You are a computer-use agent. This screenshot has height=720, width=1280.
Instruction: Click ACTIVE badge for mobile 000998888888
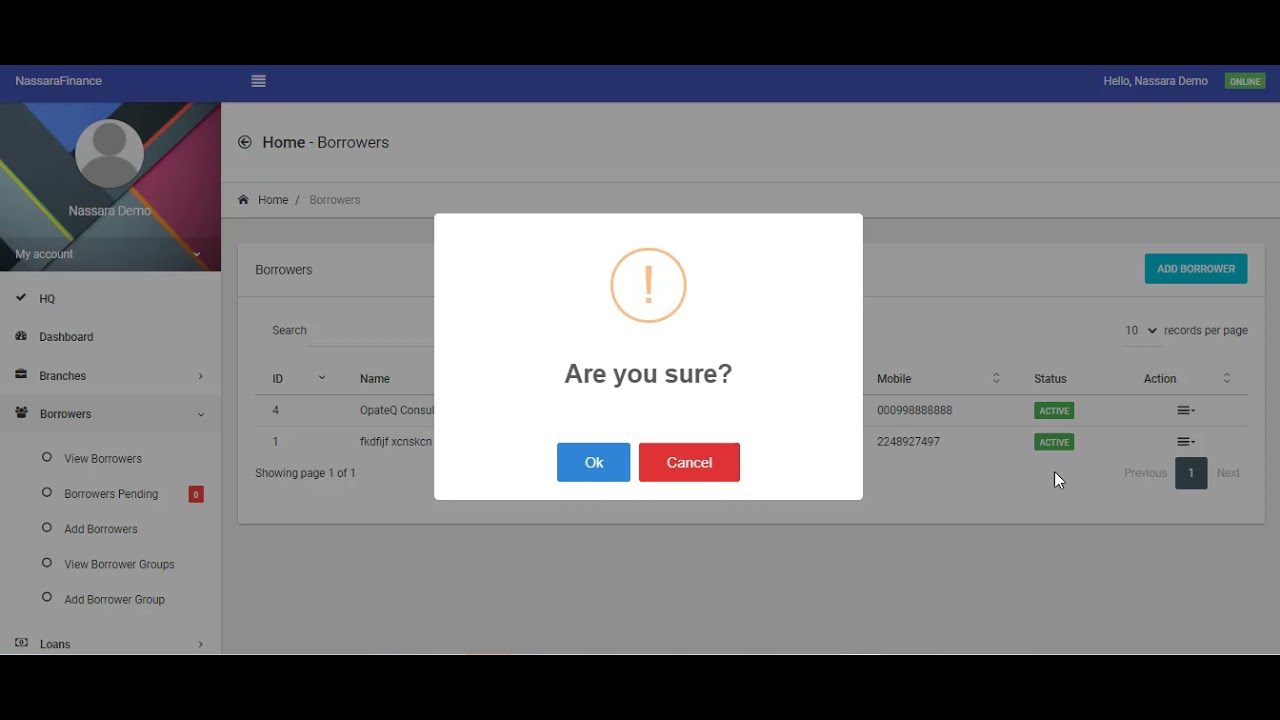1054,411
